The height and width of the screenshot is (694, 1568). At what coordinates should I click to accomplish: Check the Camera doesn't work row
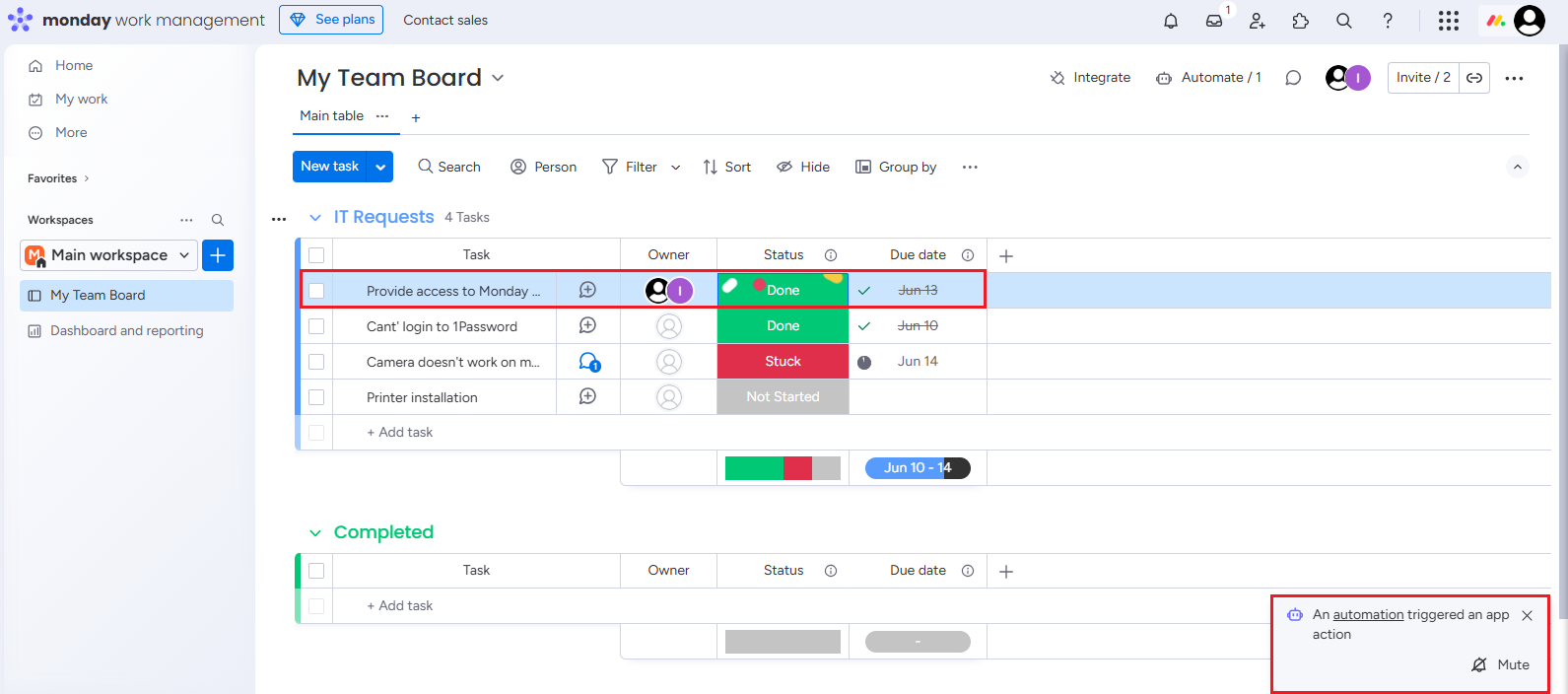pos(316,362)
